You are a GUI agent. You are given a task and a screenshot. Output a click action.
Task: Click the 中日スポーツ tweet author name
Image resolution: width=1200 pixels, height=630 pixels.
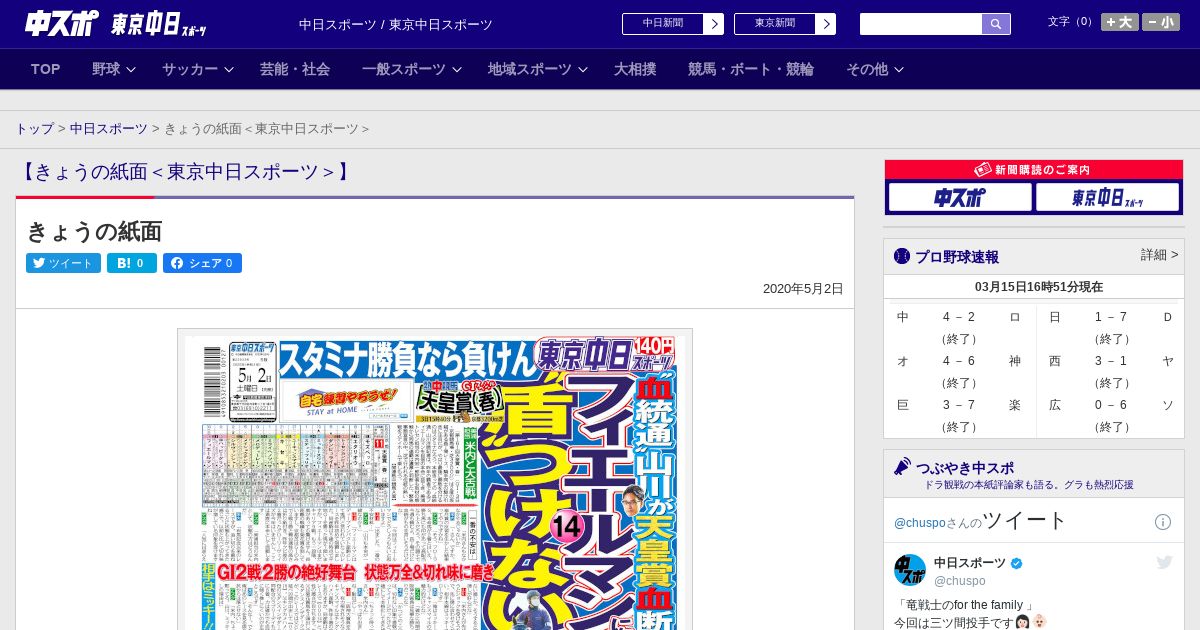point(970,563)
